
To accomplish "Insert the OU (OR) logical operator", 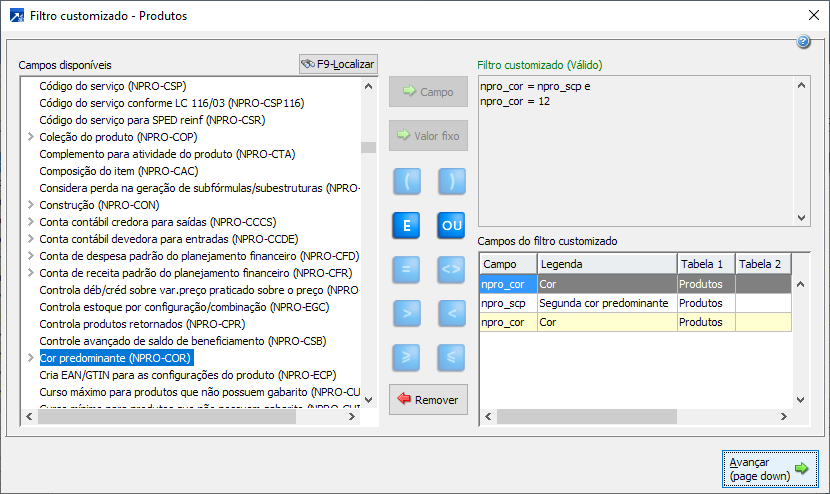I will [452, 226].
